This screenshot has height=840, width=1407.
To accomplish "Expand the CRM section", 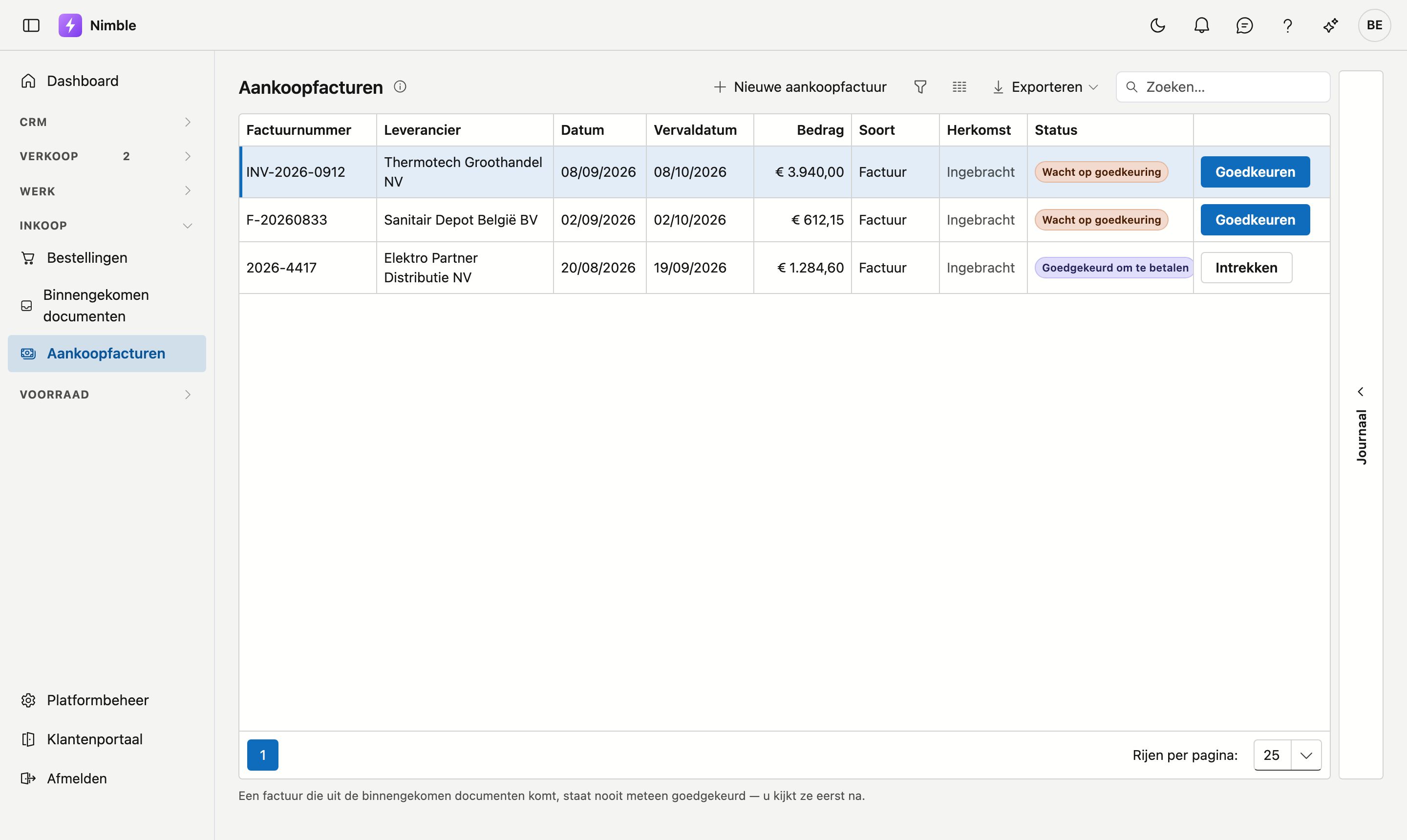I will [x=107, y=122].
